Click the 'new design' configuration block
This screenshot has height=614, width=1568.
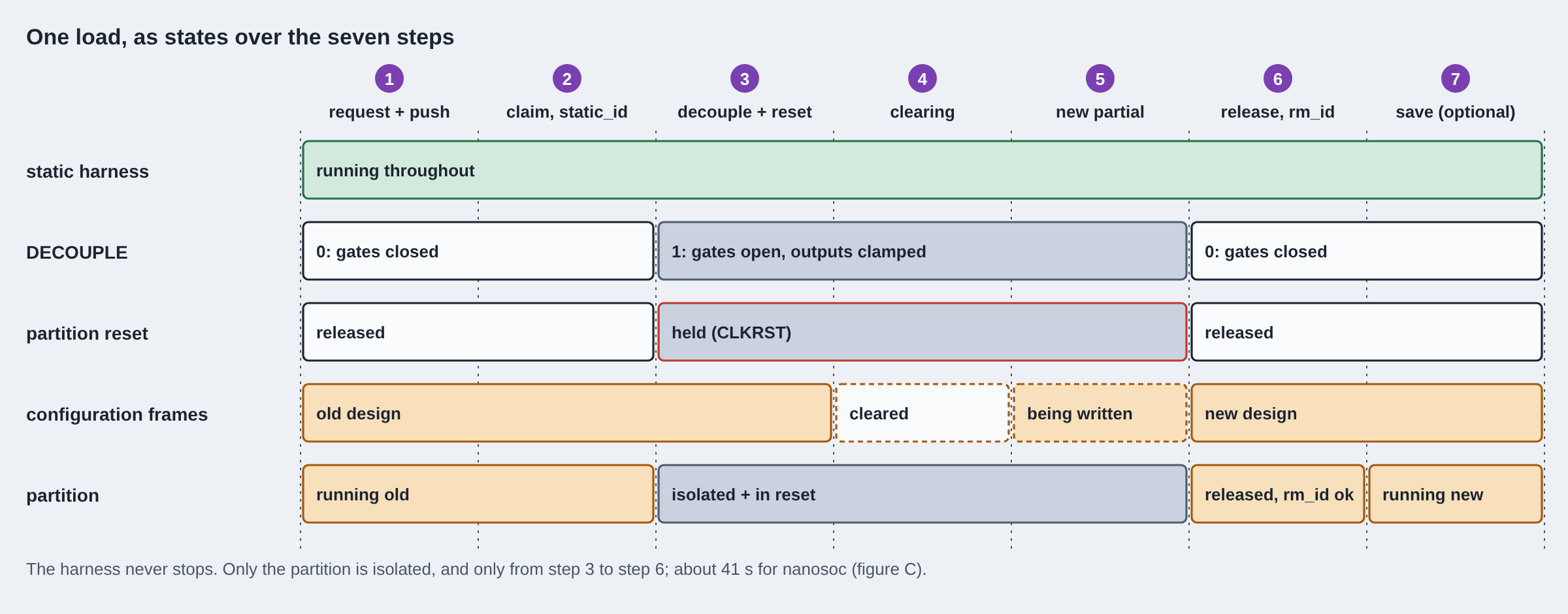coord(1367,413)
